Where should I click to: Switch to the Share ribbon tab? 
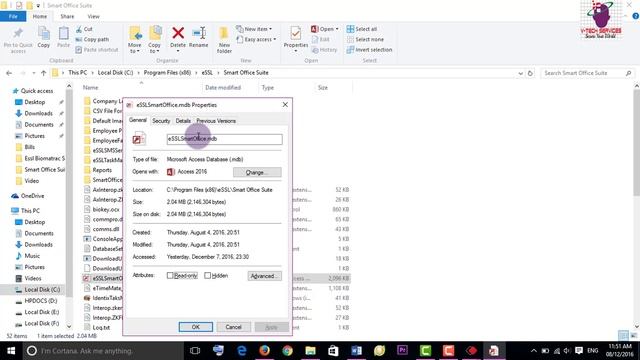(67, 16)
